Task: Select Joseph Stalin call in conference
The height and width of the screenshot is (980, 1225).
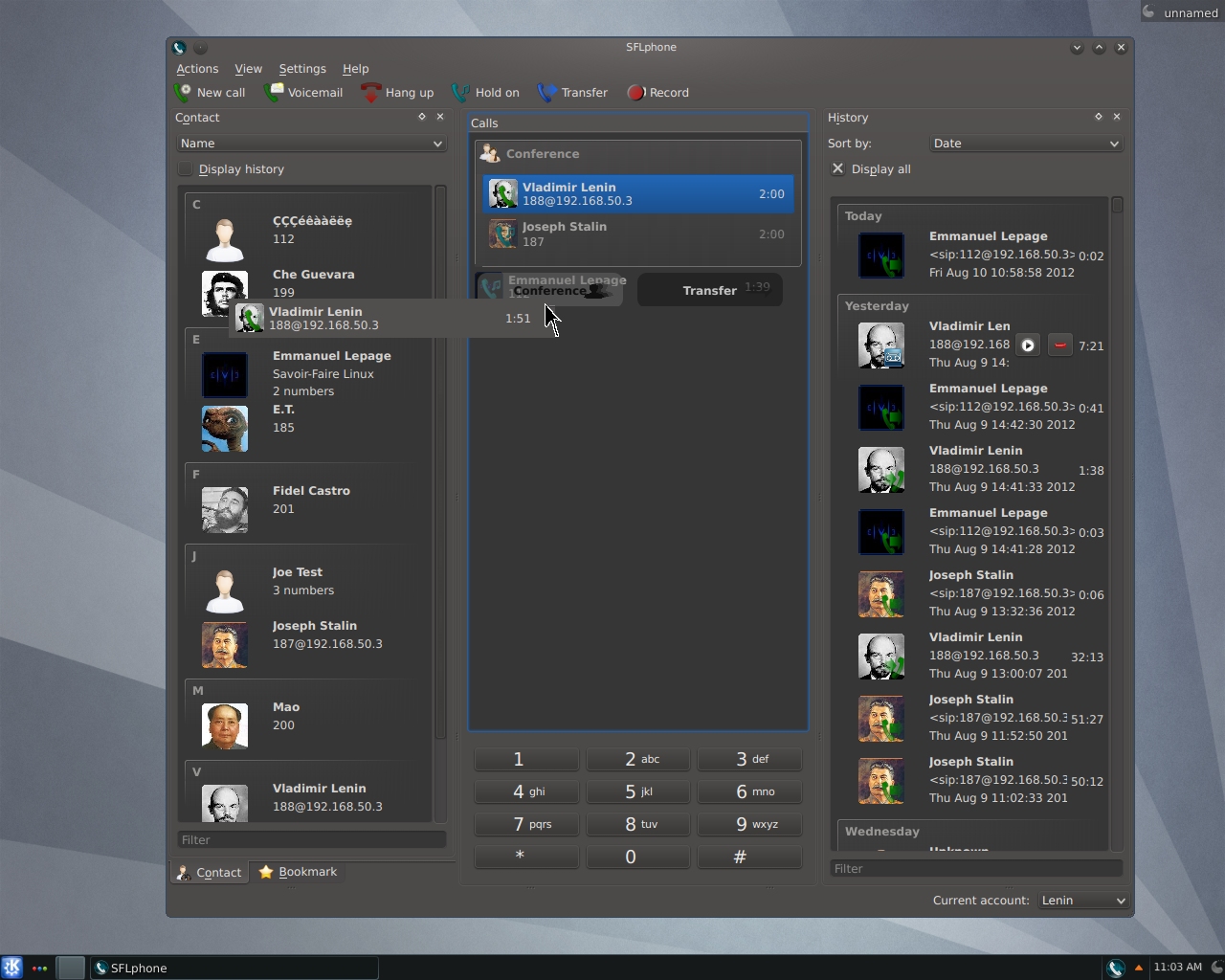Action: pyautogui.click(x=638, y=234)
